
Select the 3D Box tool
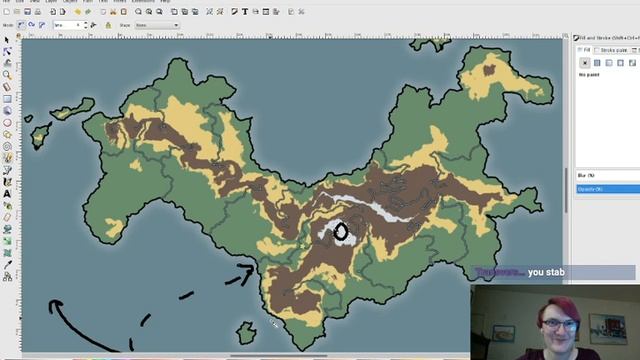[x=7, y=111]
